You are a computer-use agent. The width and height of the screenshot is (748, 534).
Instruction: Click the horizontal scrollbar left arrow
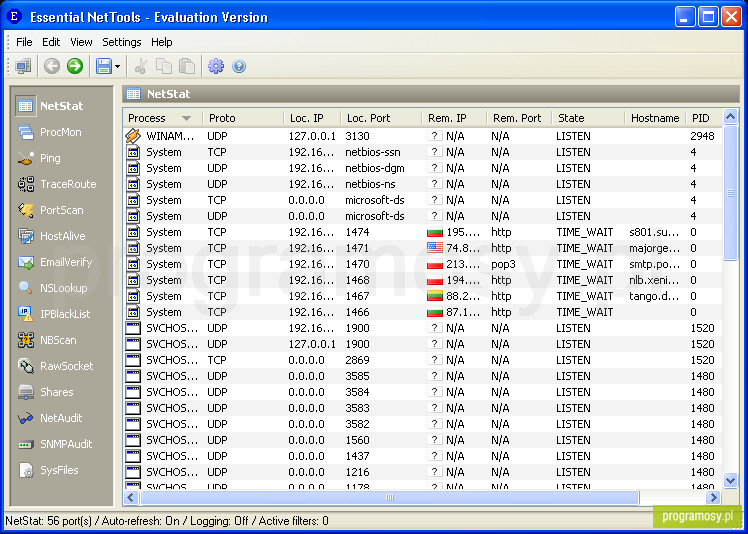tap(131, 498)
